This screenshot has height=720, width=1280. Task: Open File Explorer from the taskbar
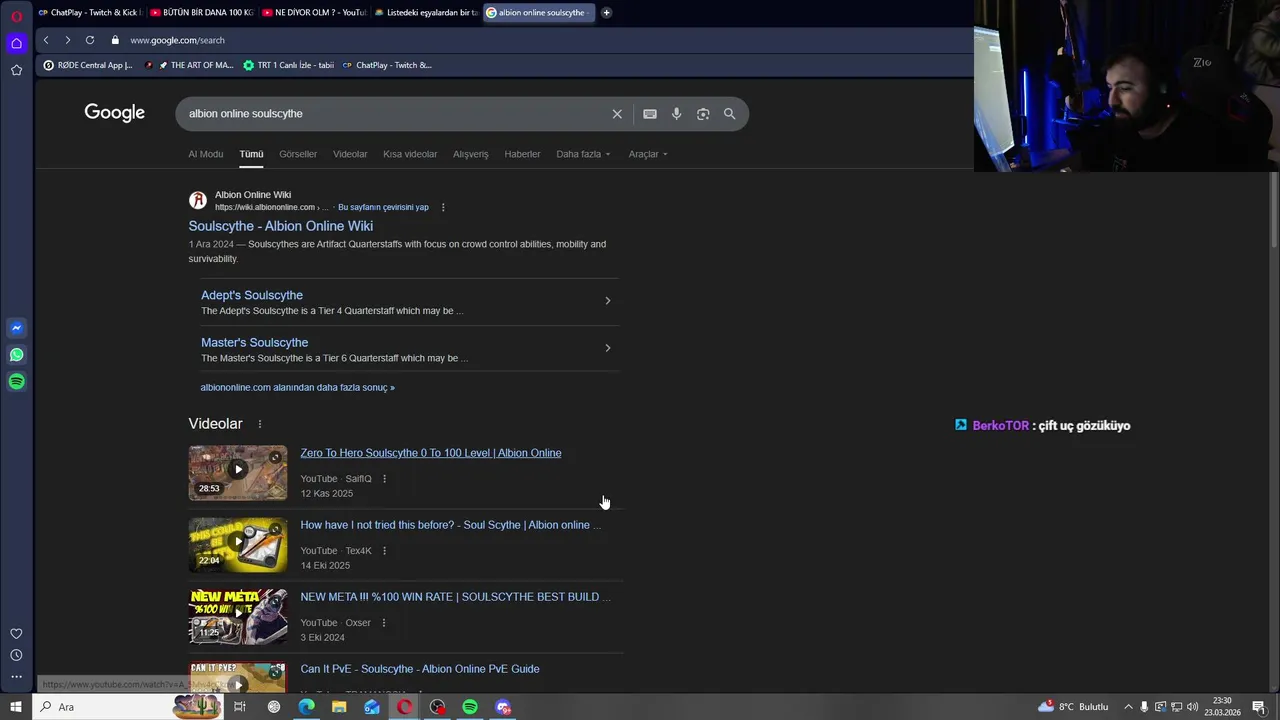point(339,707)
